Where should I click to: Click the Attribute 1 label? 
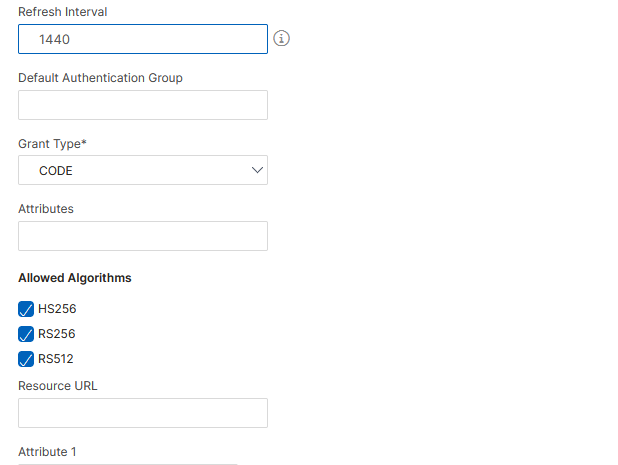(x=48, y=452)
